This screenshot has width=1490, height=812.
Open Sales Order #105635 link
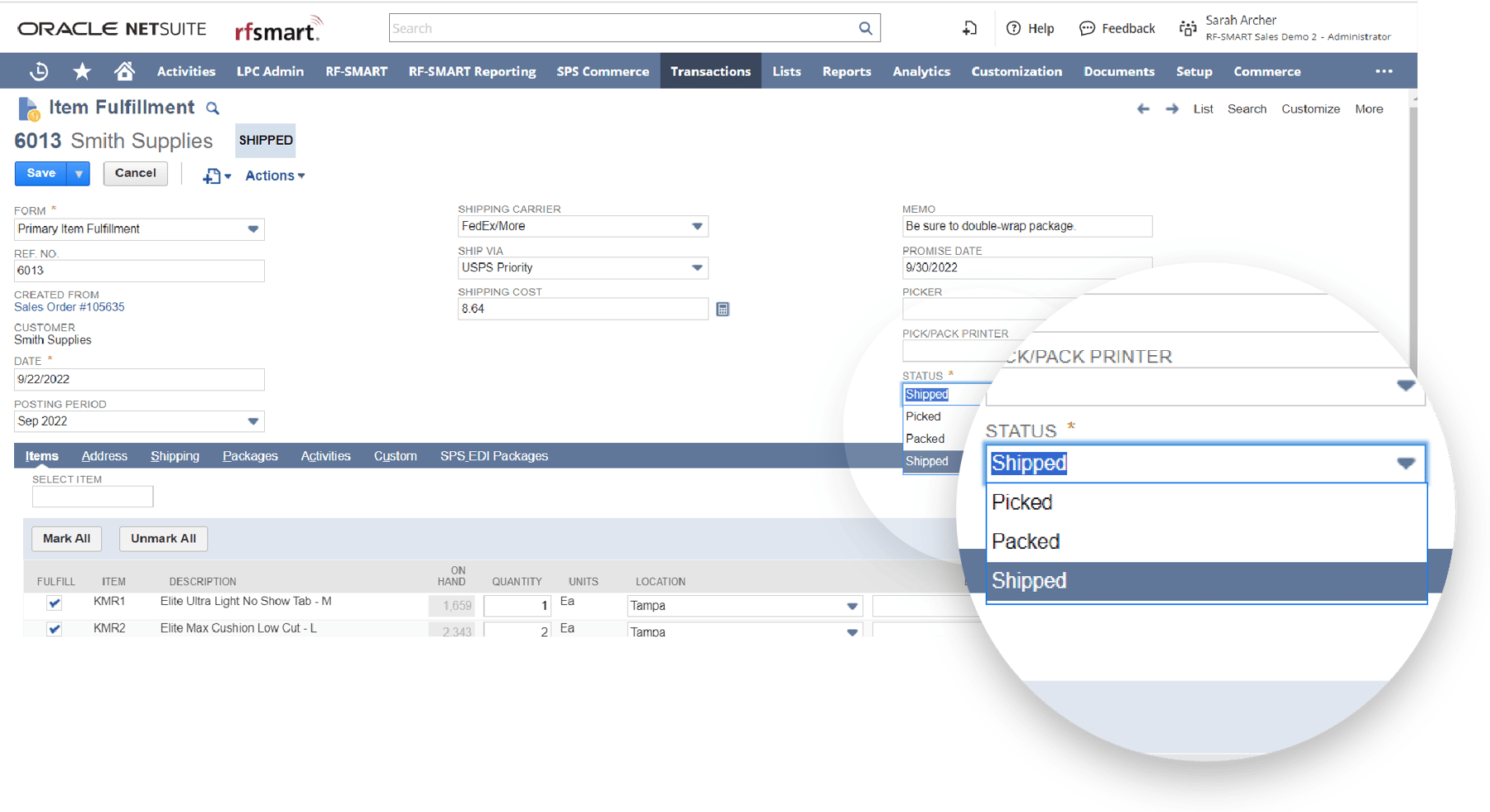tap(69, 306)
